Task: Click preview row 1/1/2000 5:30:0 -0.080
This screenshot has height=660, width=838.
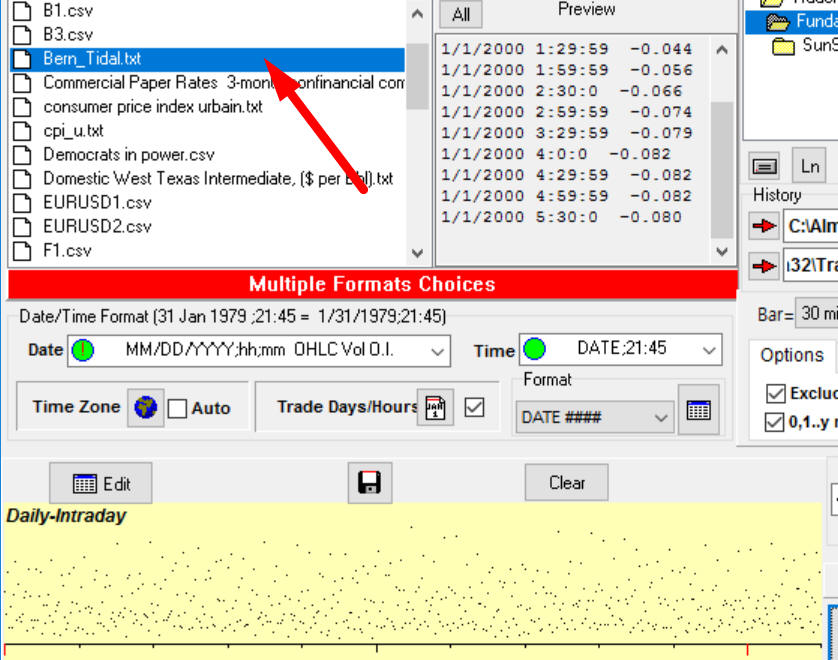Action: (561, 218)
